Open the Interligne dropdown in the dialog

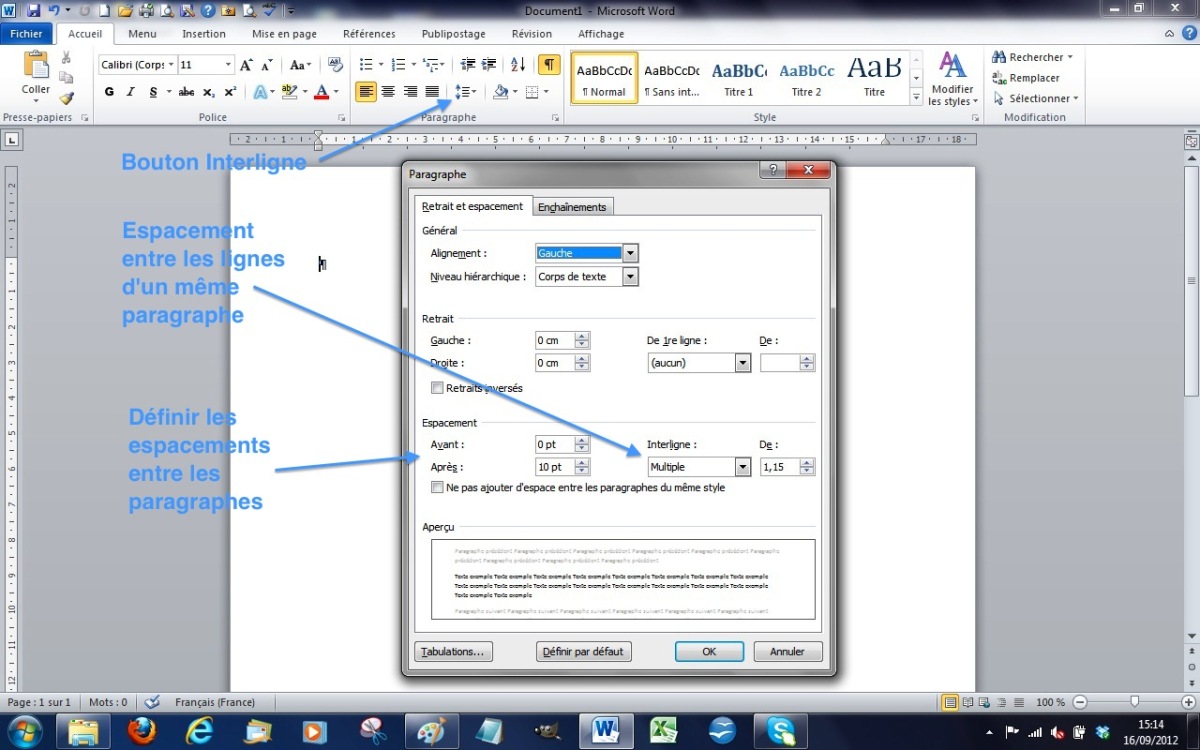point(743,467)
